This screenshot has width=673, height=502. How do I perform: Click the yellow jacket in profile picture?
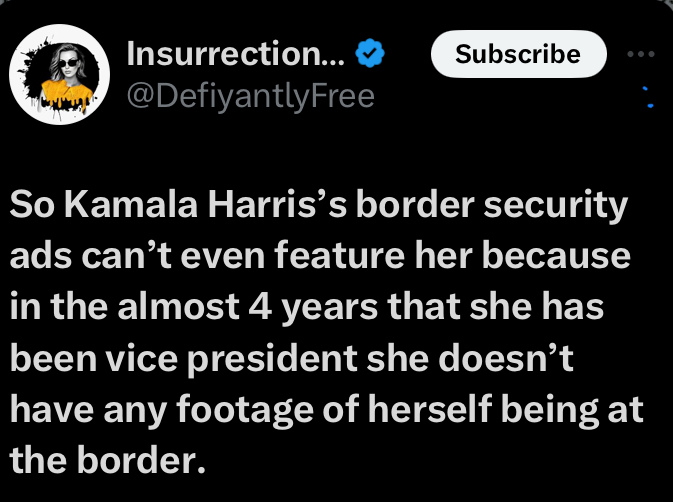pos(67,94)
